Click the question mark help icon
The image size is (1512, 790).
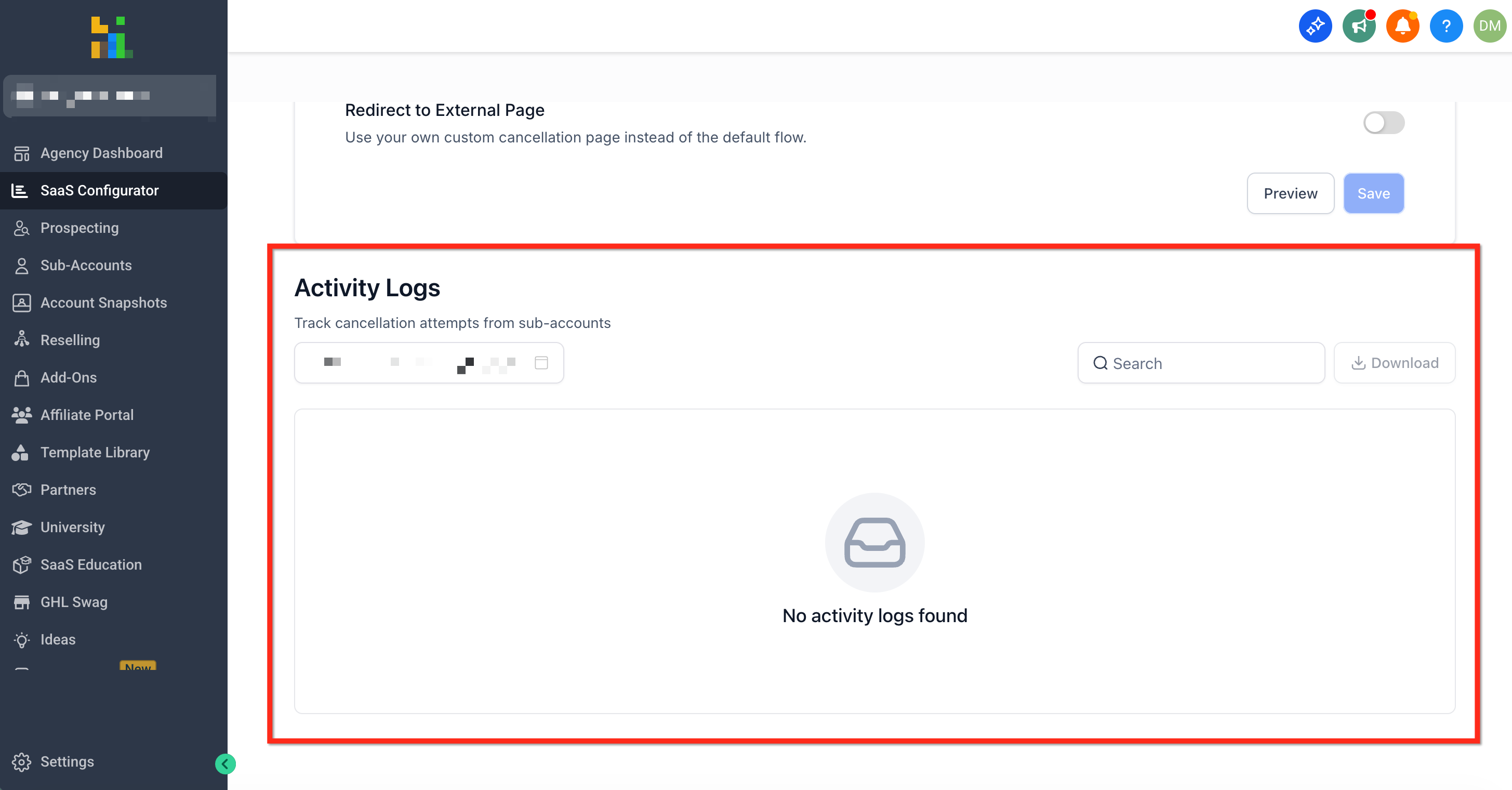(1445, 26)
